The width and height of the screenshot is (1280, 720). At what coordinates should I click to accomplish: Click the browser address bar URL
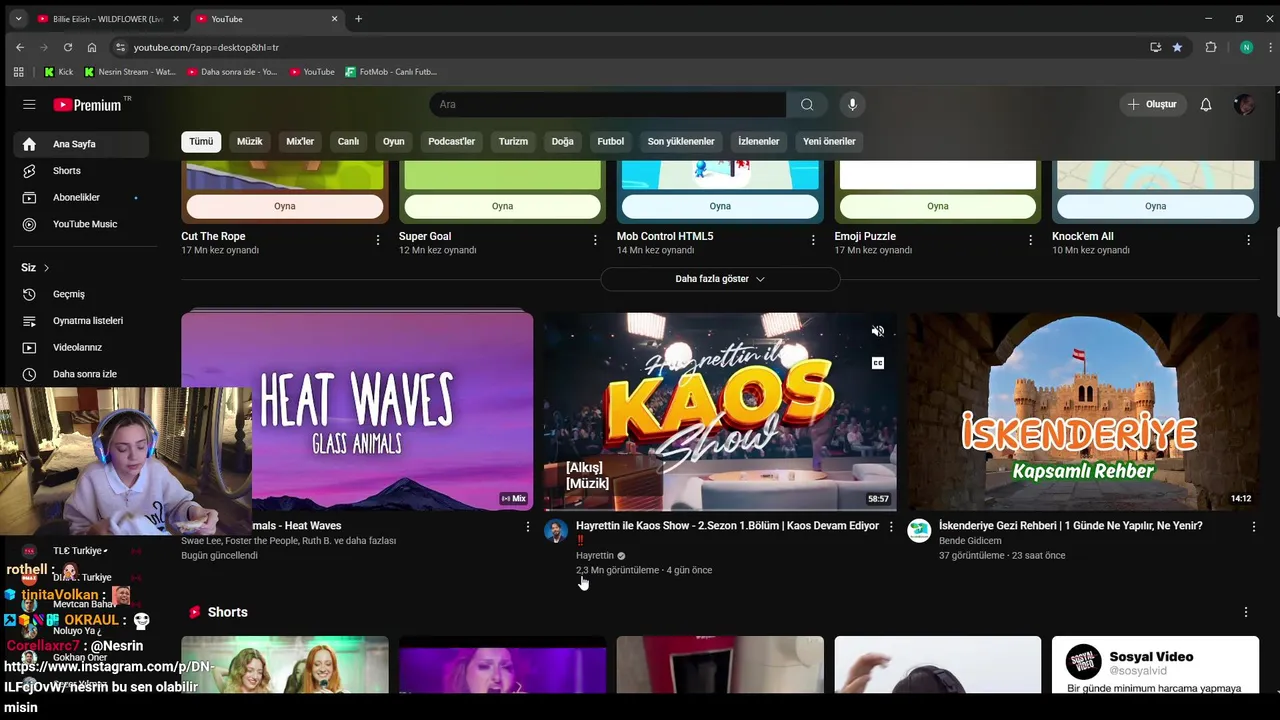coord(206,47)
